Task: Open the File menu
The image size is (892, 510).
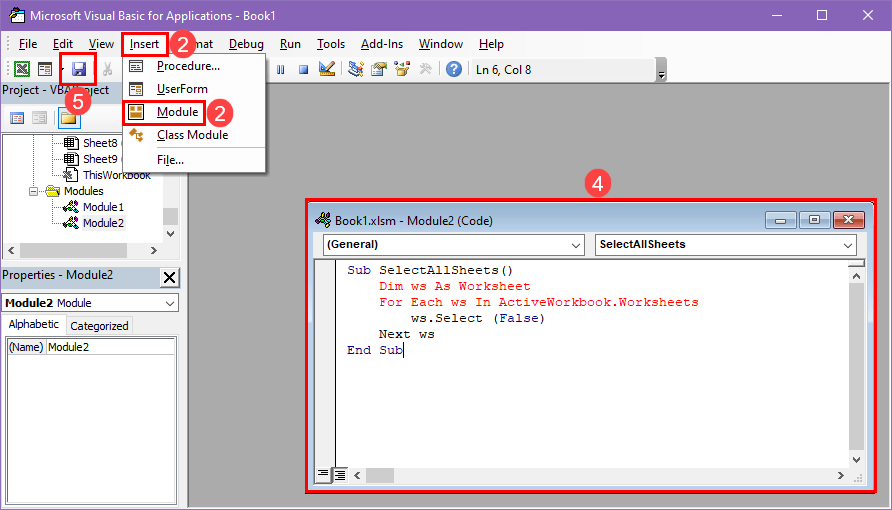Action: click(x=27, y=44)
